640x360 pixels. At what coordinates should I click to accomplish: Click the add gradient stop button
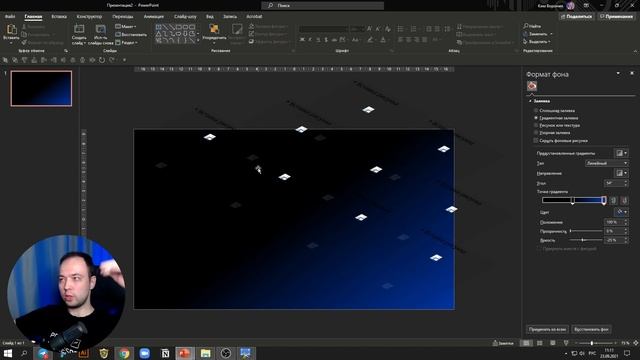click(613, 200)
